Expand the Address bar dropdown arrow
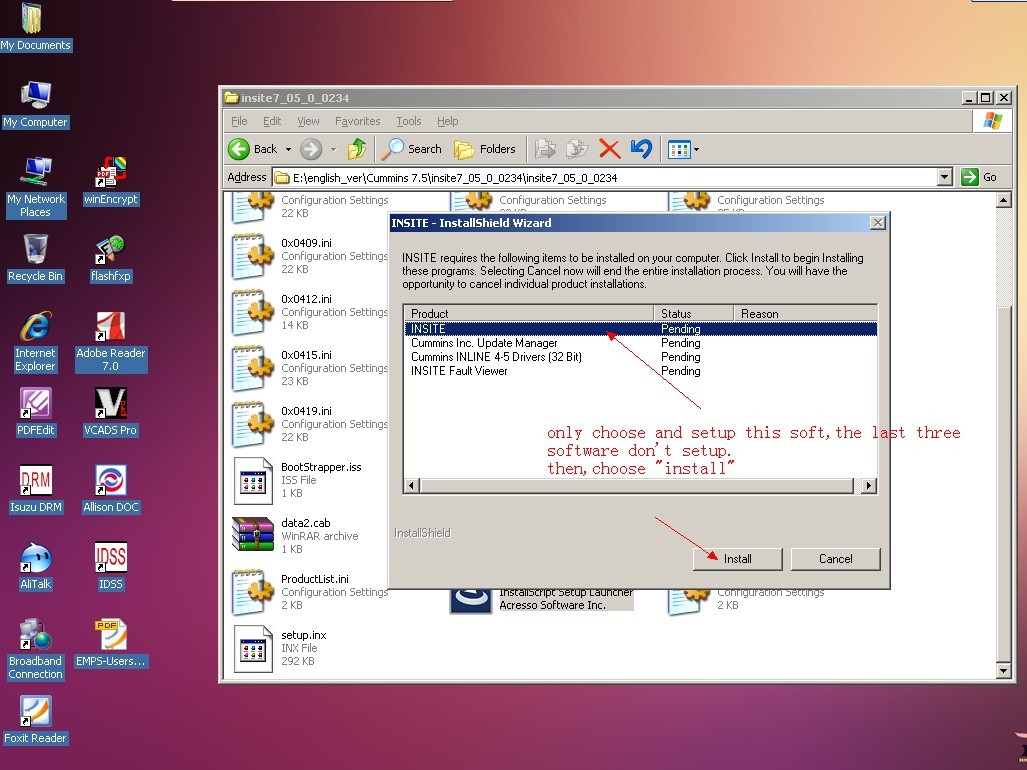The image size is (1027, 770). [x=945, y=177]
